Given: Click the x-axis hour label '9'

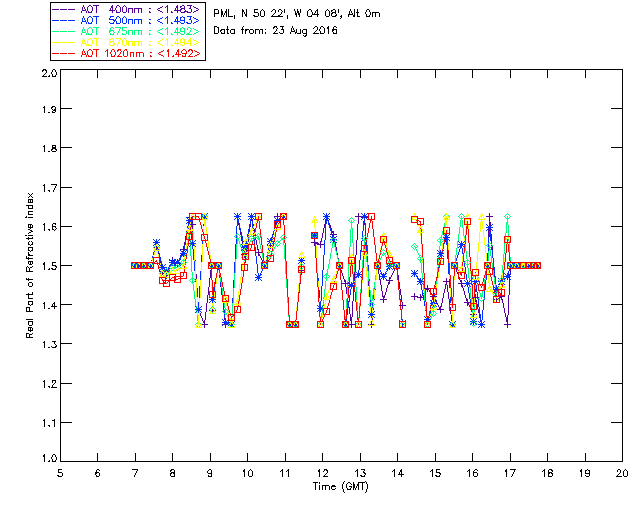Looking at the screenshot, I should (210, 473).
